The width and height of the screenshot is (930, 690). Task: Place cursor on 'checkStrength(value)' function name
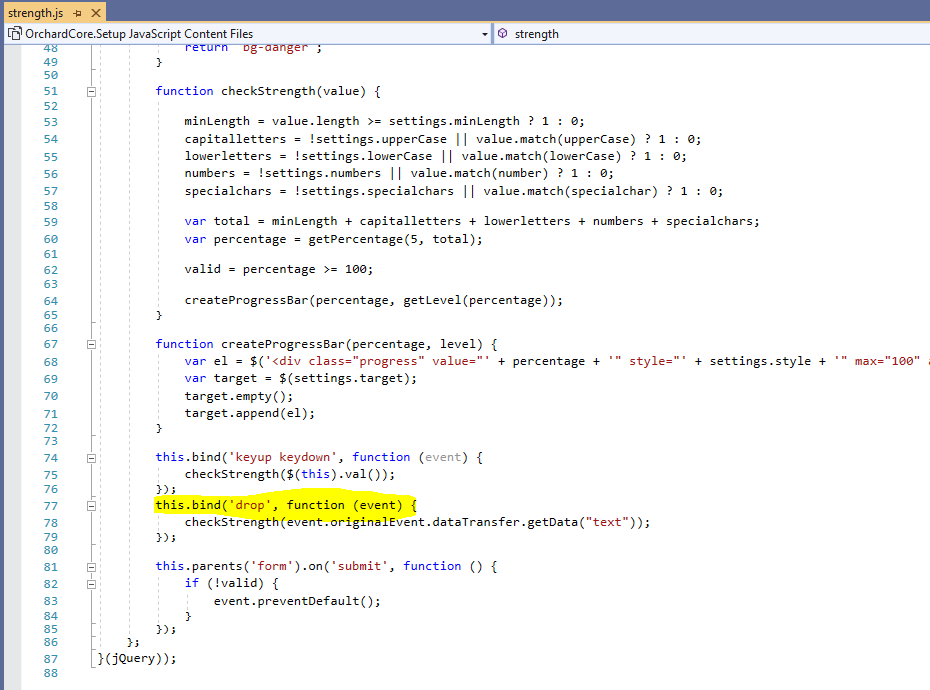point(294,91)
